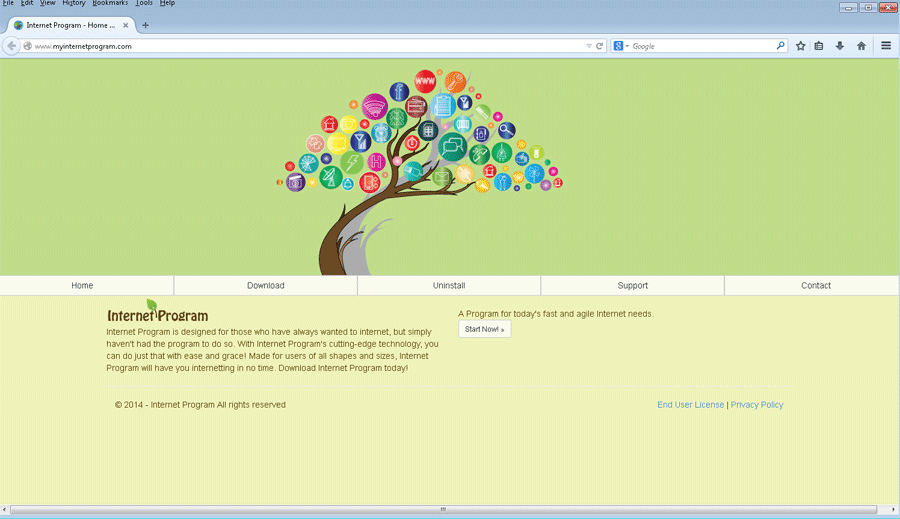
Task: Open the End User License link
Action: tap(690, 405)
